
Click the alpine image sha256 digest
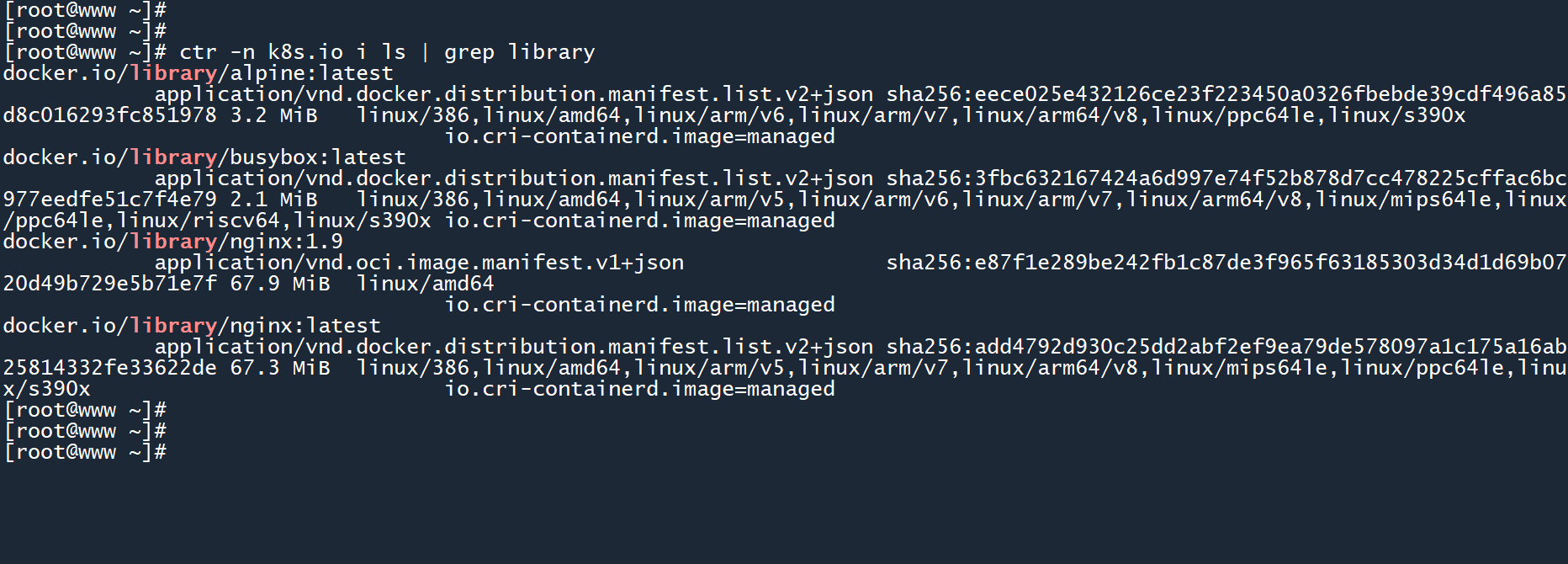(x=1226, y=94)
